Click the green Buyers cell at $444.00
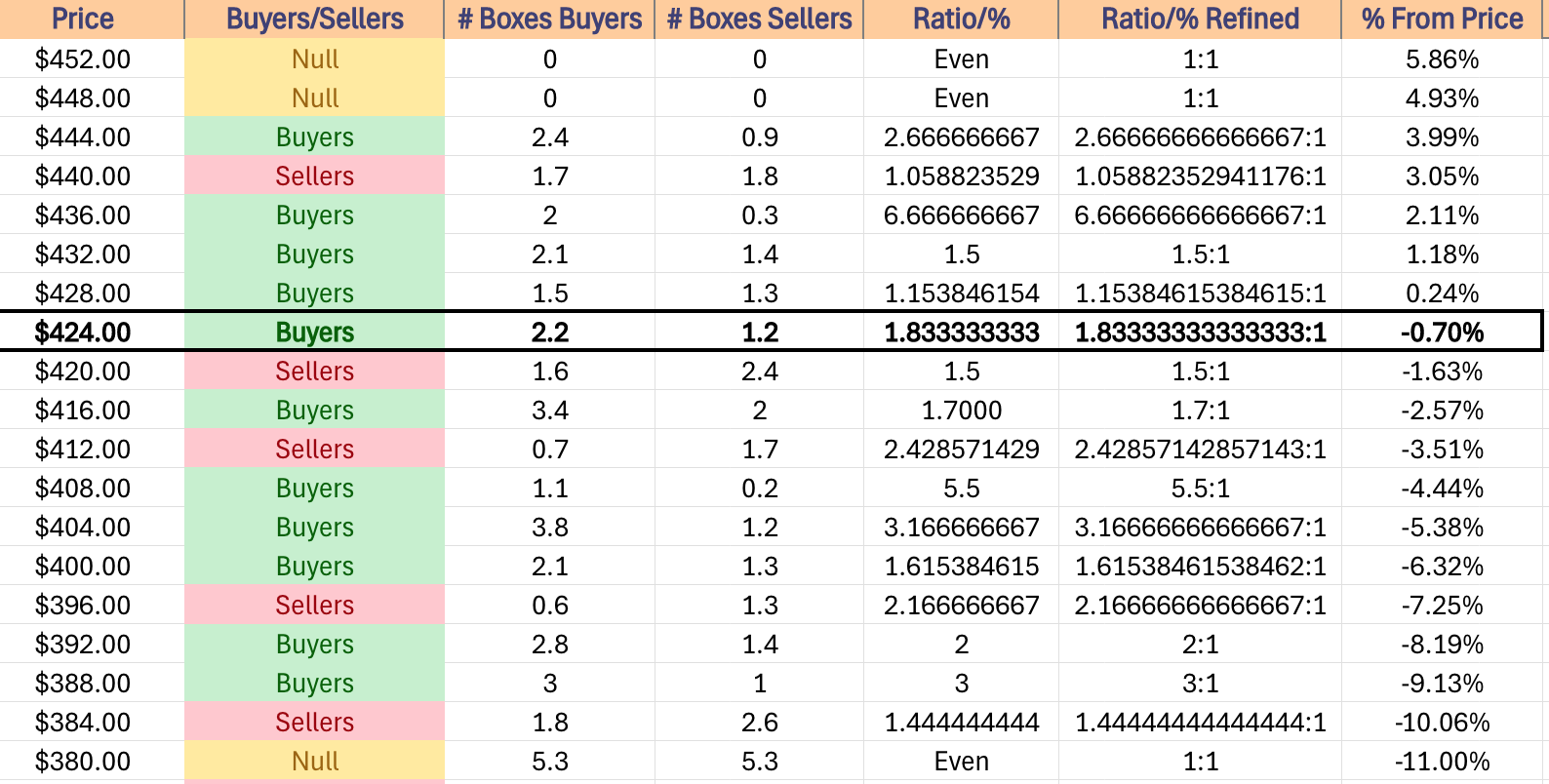The image size is (1549, 784). [x=314, y=137]
